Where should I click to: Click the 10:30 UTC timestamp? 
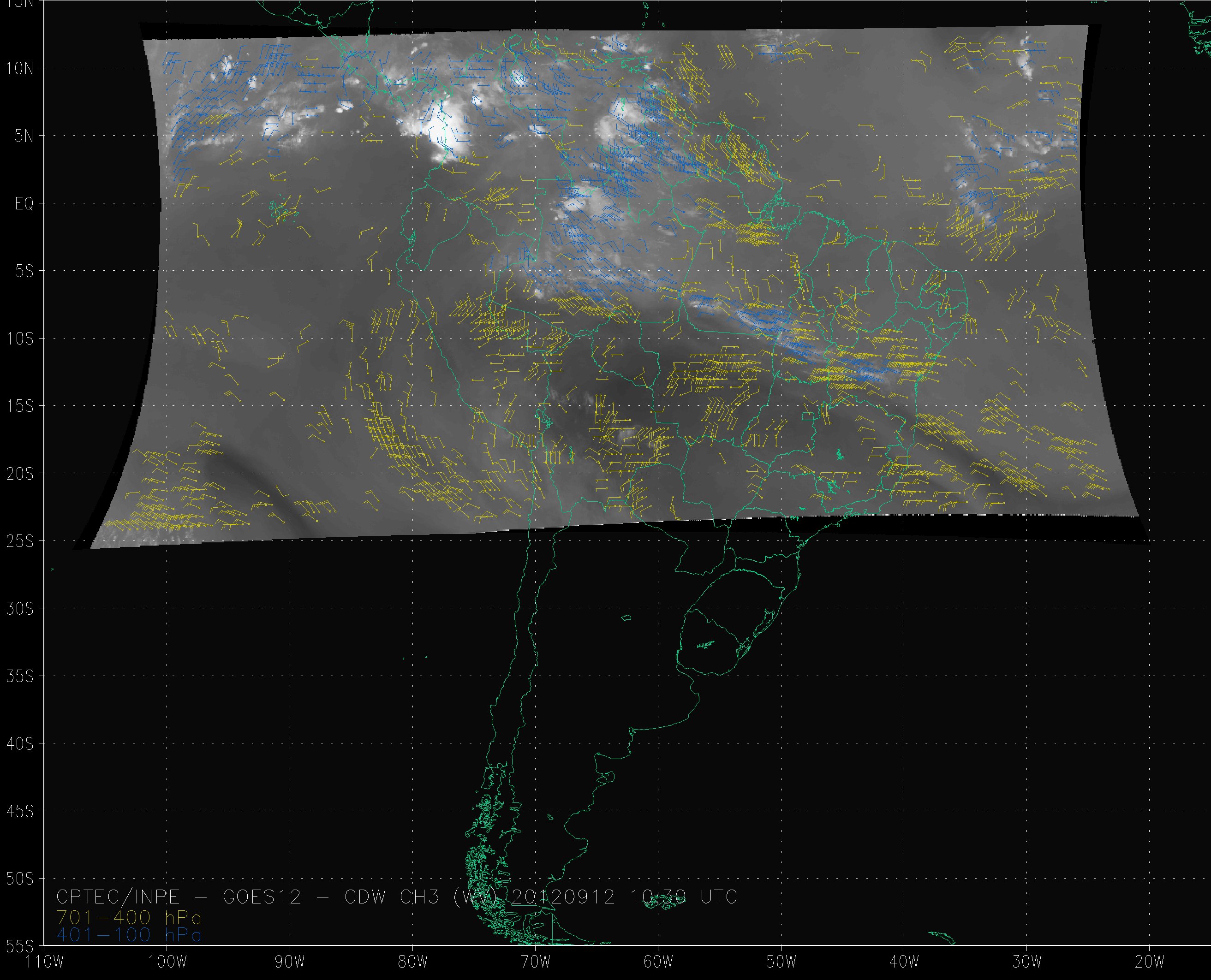pyautogui.click(x=684, y=897)
